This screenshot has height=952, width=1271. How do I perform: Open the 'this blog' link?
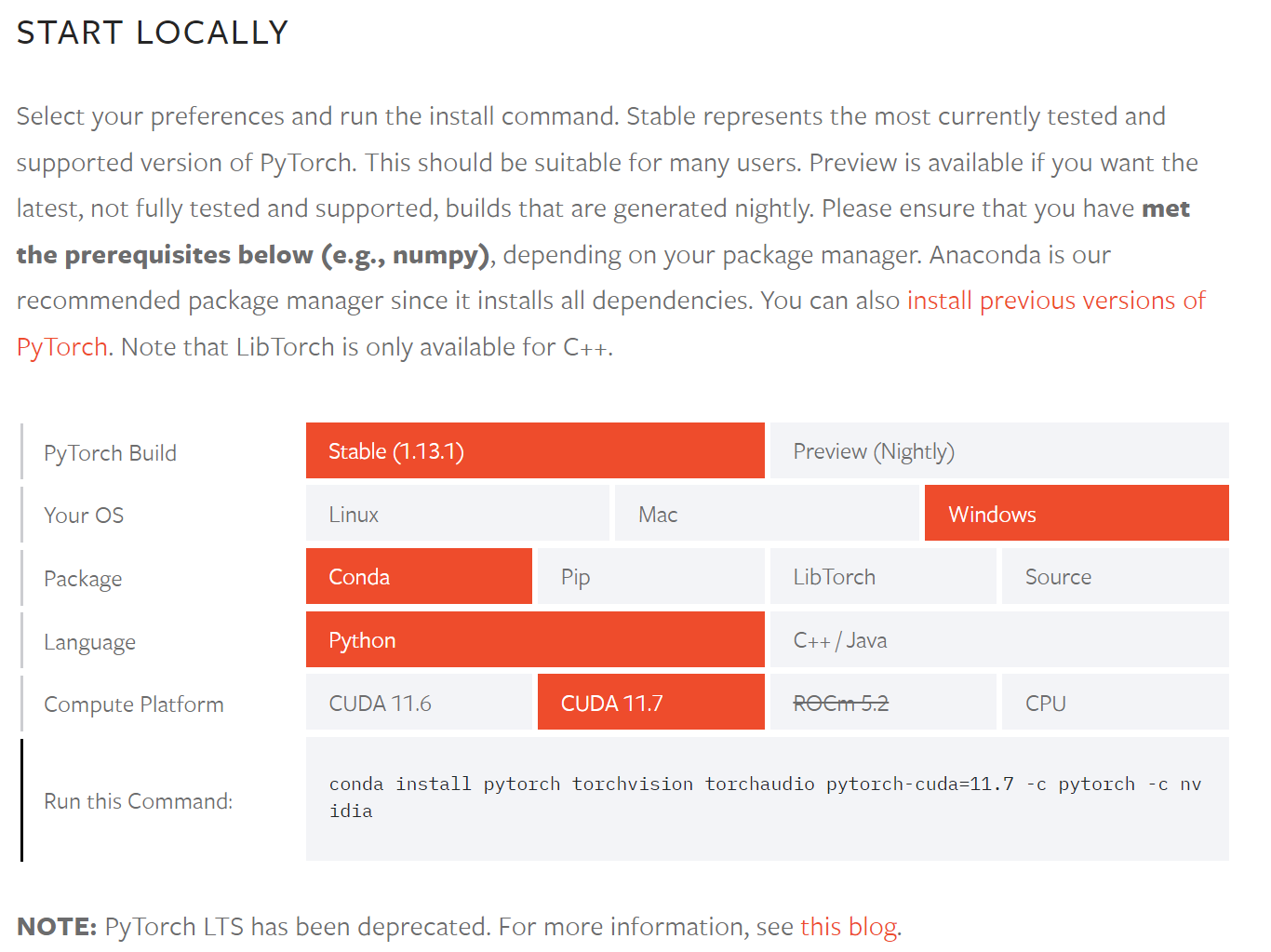point(849,927)
